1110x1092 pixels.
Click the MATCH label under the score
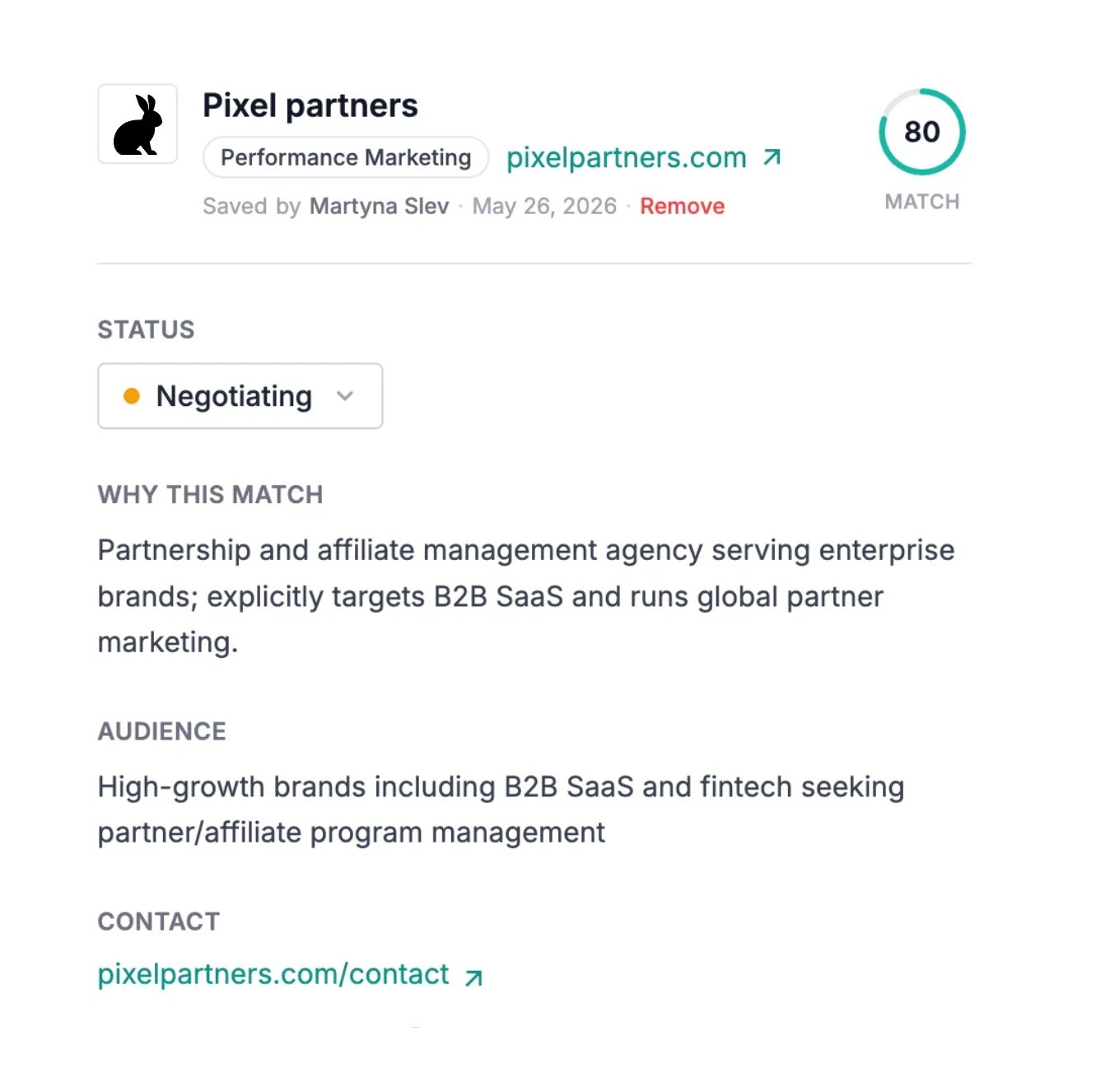click(x=922, y=202)
